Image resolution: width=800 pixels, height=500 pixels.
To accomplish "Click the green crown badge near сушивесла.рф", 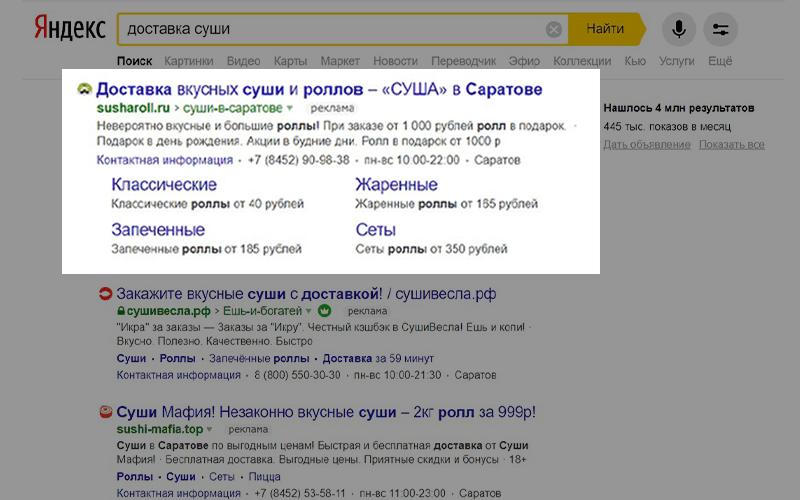I will 324,310.
